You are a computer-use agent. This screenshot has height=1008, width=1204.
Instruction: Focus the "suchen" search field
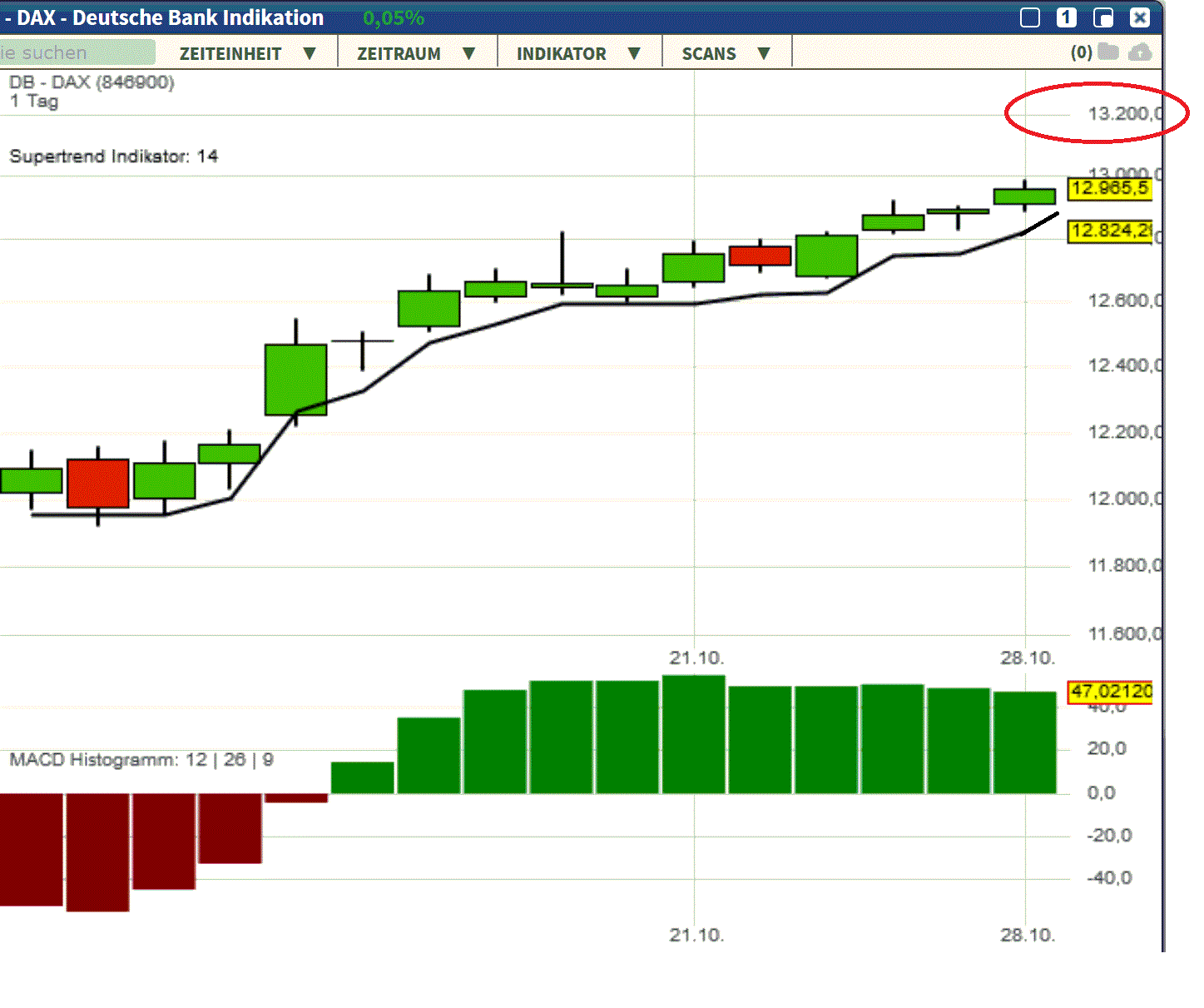(77, 52)
